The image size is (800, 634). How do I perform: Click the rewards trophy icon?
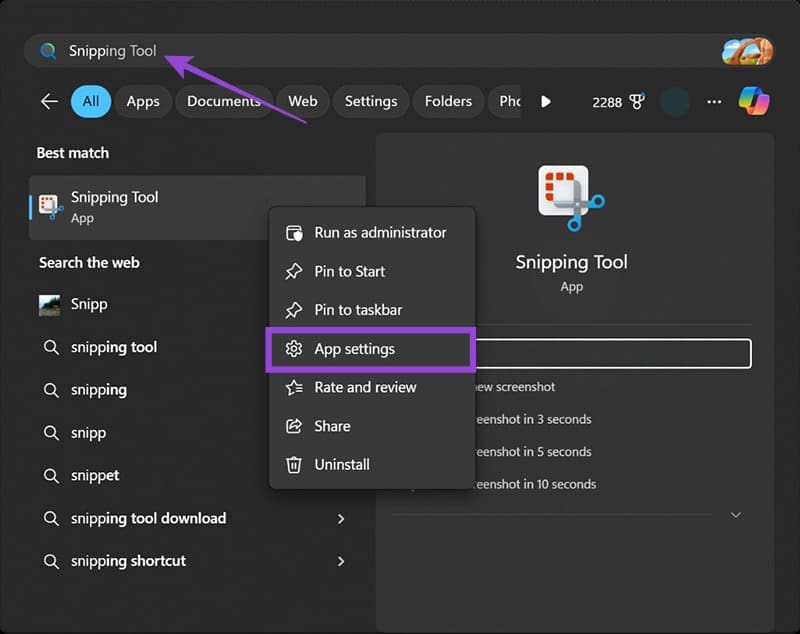tap(637, 102)
